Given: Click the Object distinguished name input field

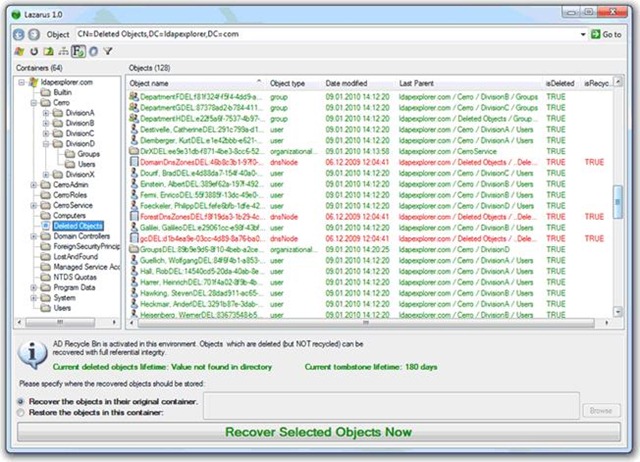Looking at the screenshot, I should [327, 34].
